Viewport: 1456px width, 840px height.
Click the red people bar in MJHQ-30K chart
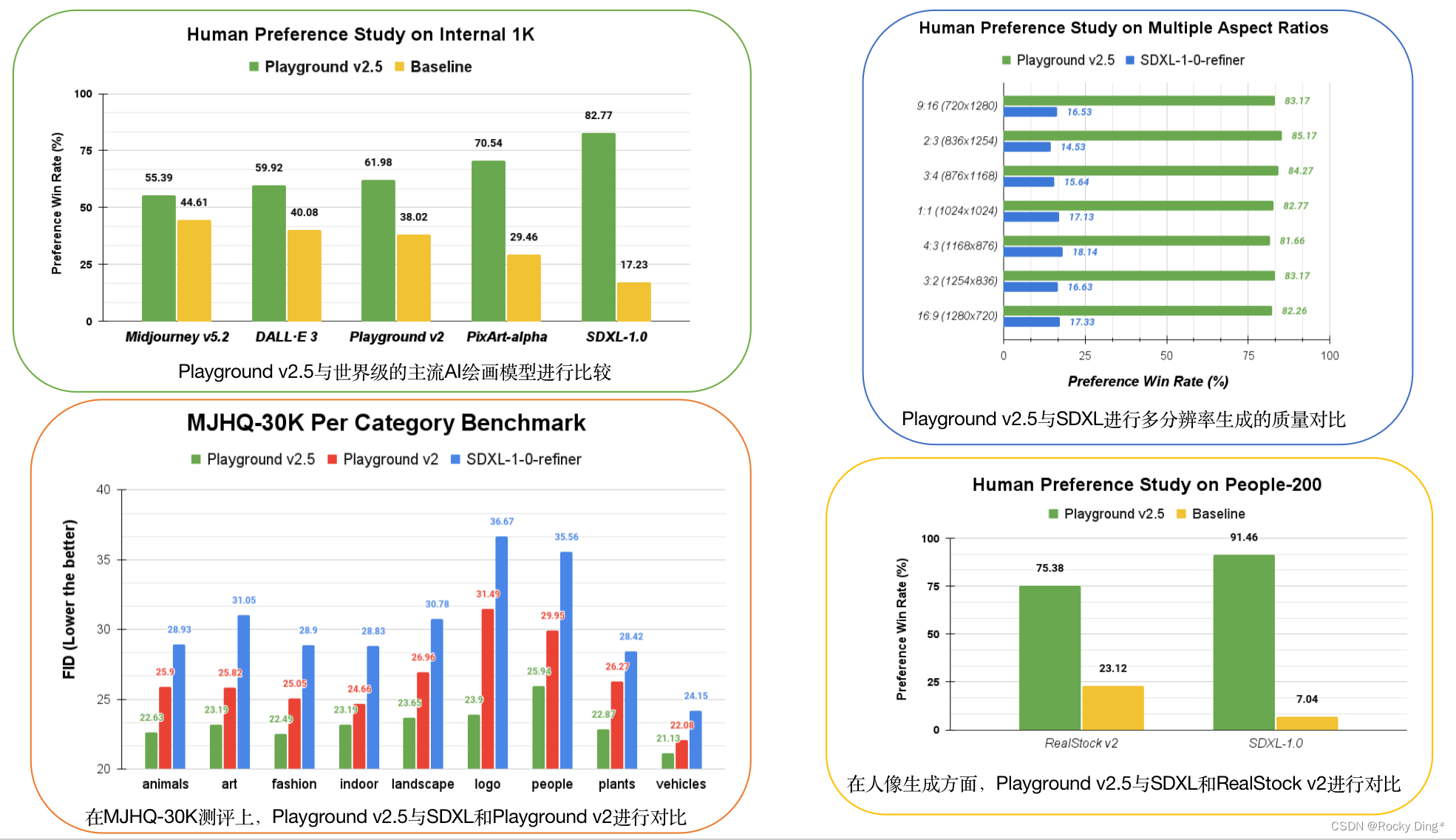pos(553,700)
